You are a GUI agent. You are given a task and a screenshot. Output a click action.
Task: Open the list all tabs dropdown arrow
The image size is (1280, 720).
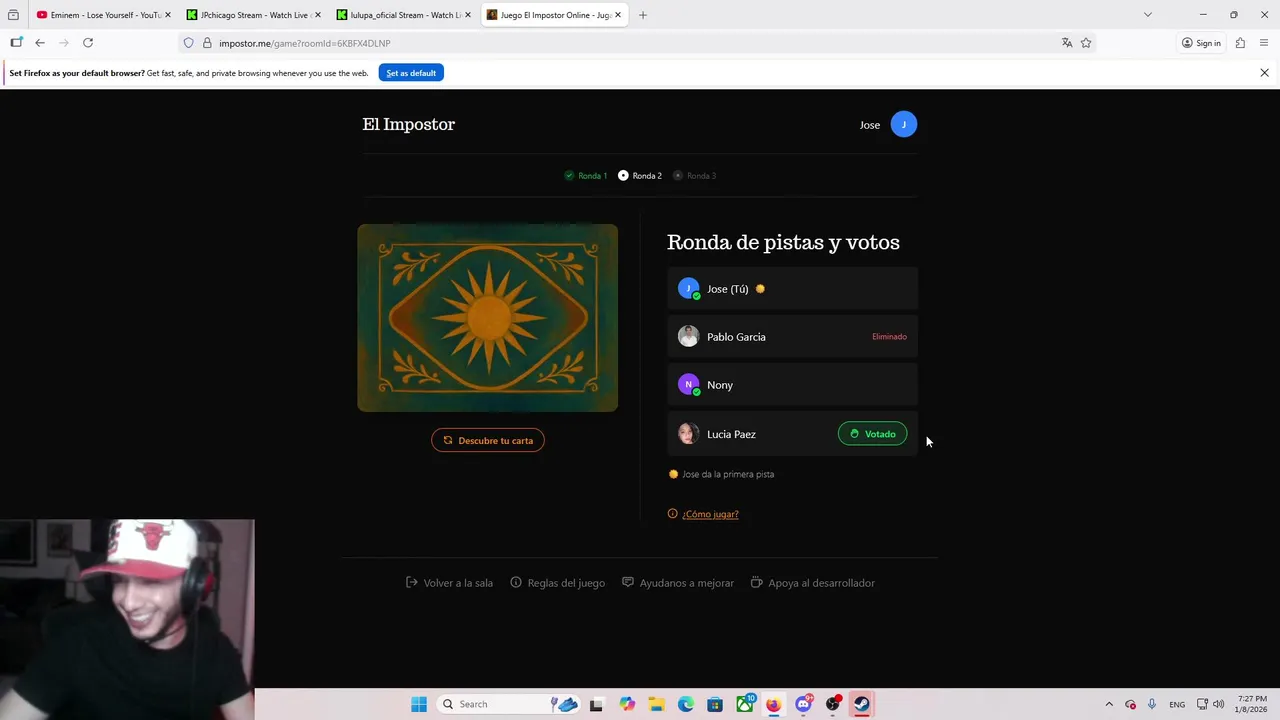[1148, 15]
